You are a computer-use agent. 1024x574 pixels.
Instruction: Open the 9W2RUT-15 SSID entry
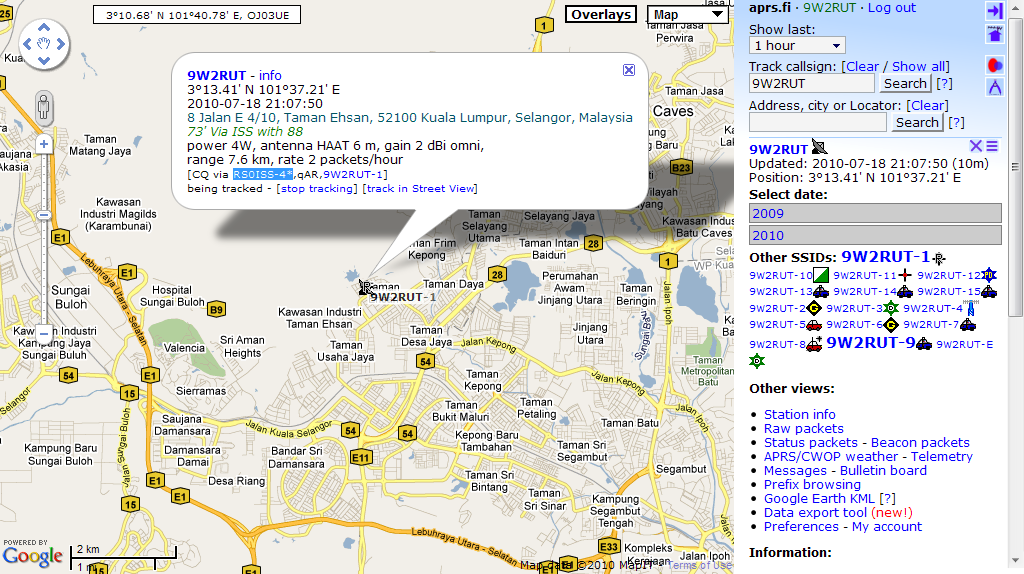click(949, 292)
